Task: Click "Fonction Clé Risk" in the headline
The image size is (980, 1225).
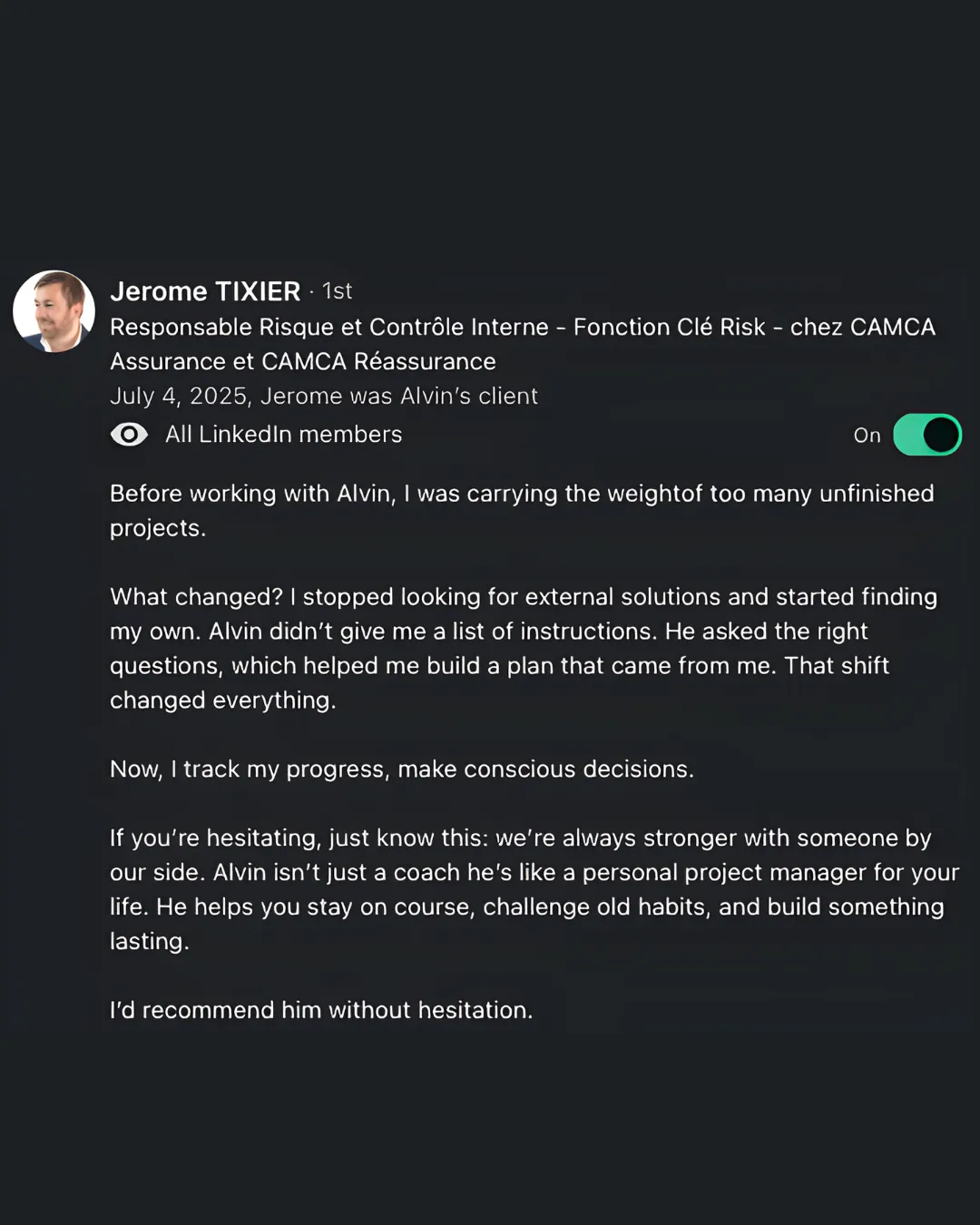Action: [x=670, y=327]
